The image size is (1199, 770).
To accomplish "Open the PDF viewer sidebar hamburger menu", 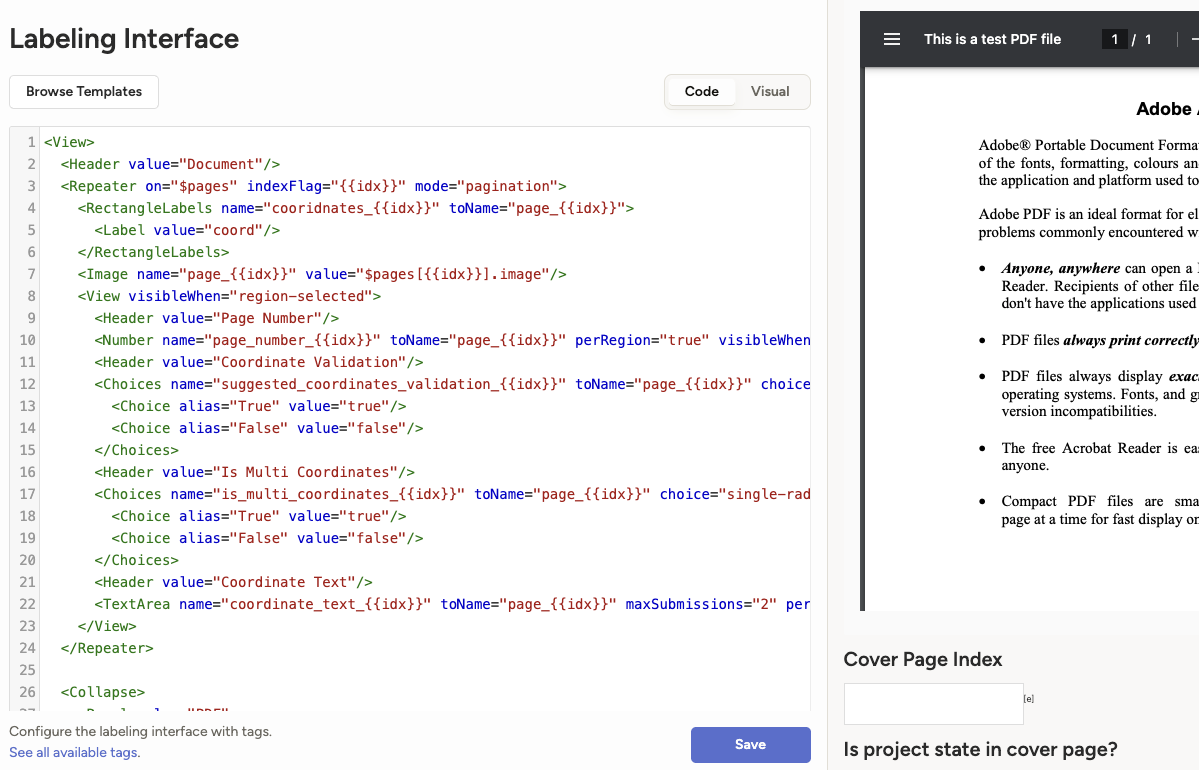I will [892, 39].
